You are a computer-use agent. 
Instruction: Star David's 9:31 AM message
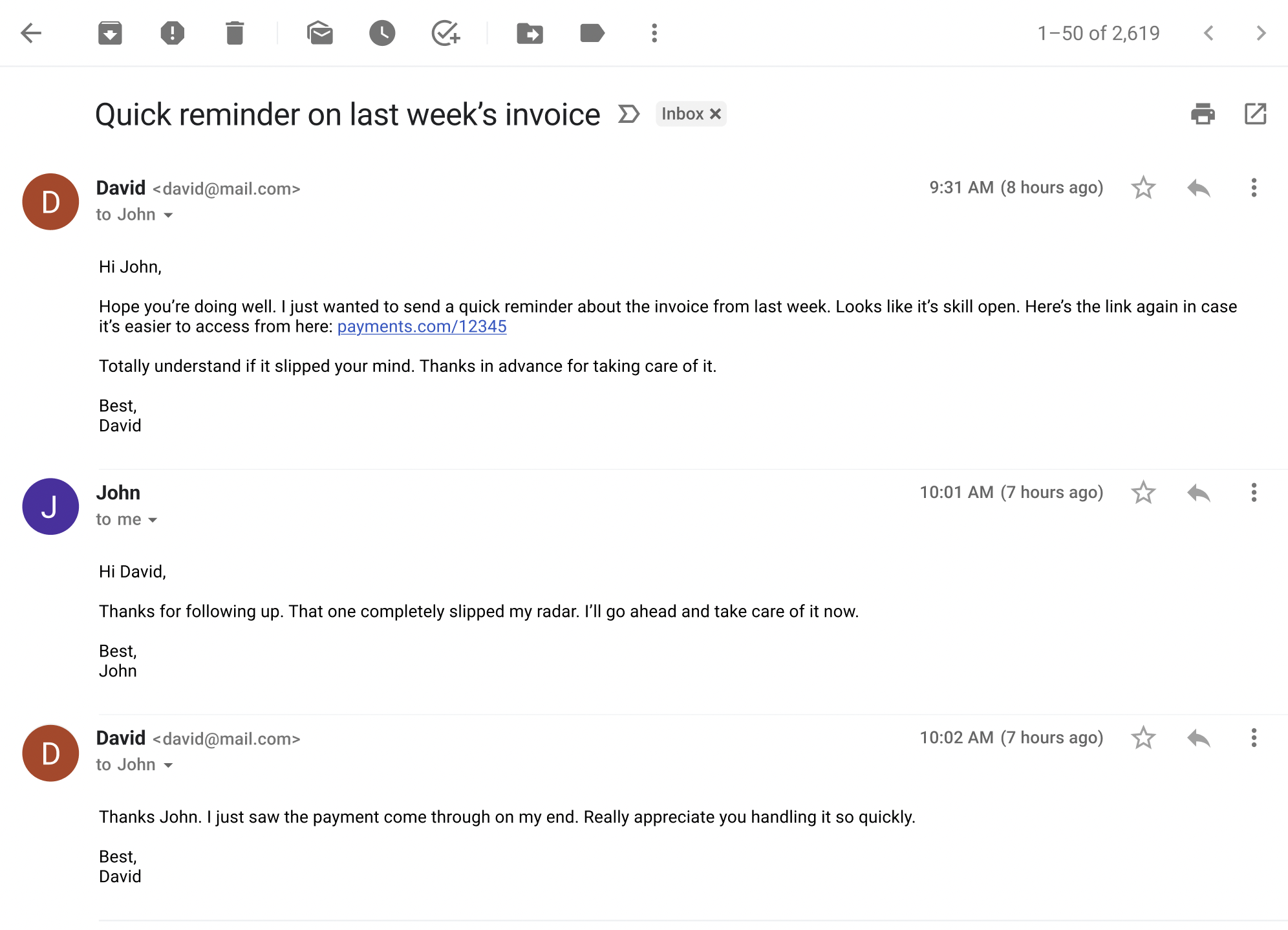click(x=1143, y=188)
